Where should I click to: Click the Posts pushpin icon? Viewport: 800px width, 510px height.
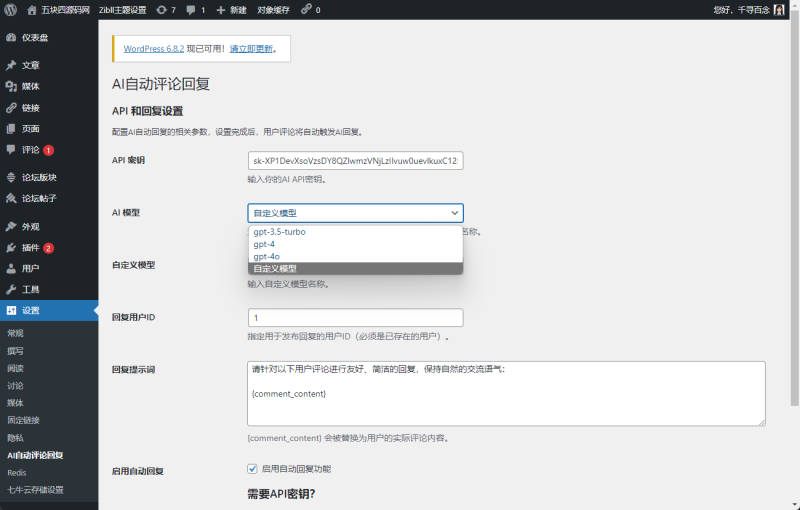pyautogui.click(x=11, y=65)
